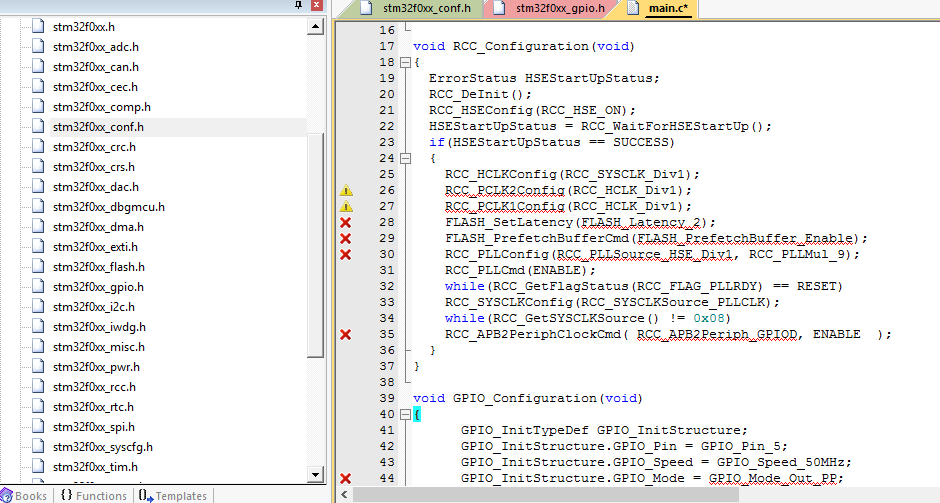Image resolution: width=940 pixels, height=503 pixels.
Task: Click the error marker on line 28
Action: [x=345, y=222]
